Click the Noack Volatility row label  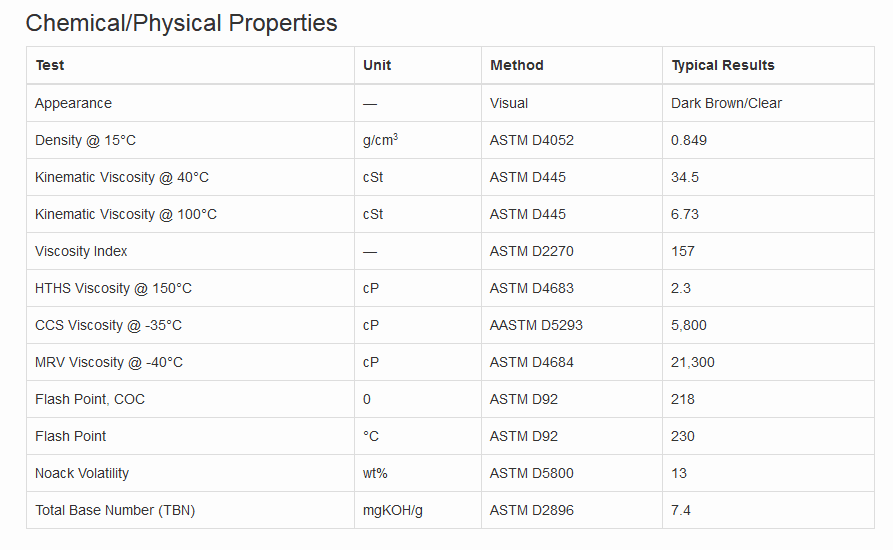pos(82,473)
